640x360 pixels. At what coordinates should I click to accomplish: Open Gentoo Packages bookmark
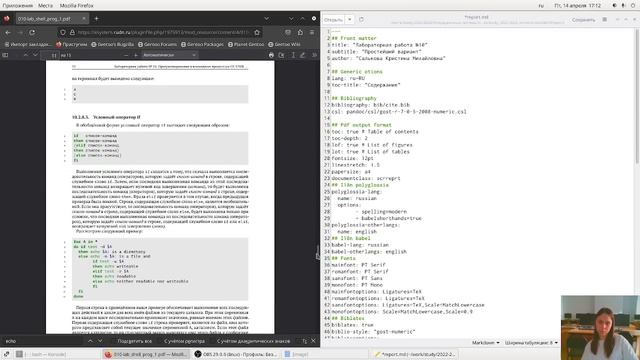point(202,44)
